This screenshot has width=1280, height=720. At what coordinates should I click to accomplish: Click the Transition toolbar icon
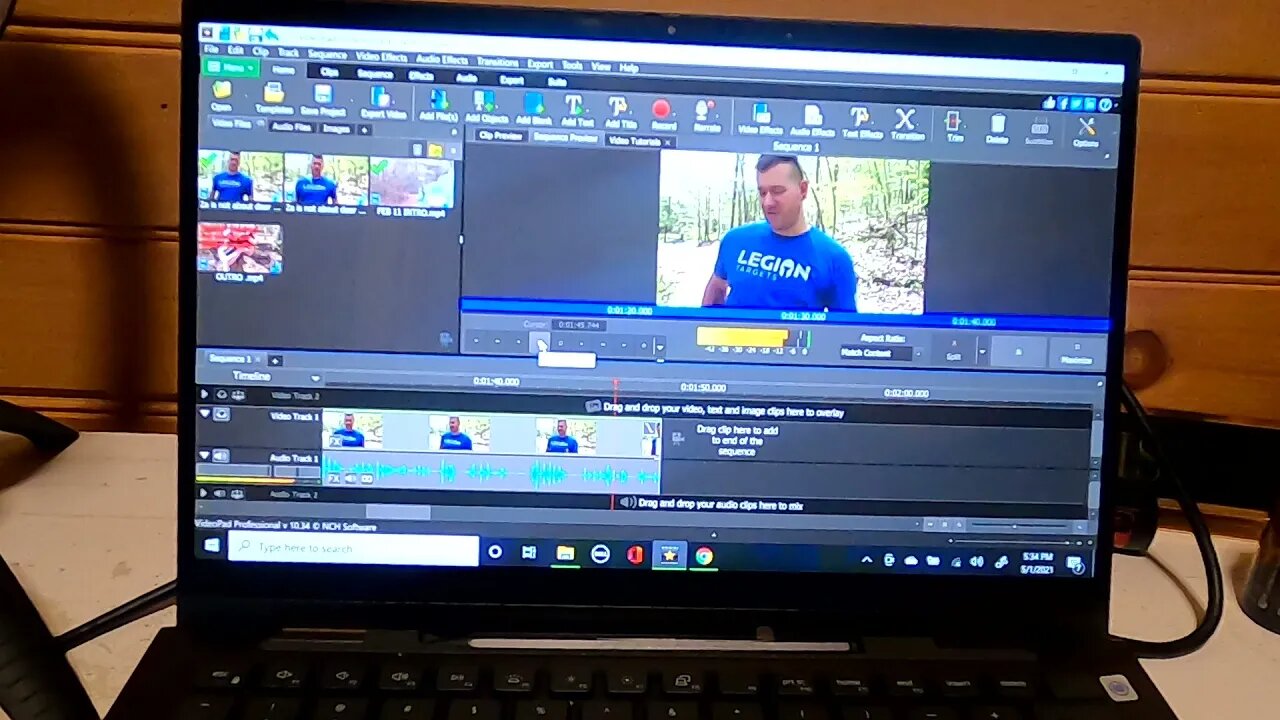[906, 123]
